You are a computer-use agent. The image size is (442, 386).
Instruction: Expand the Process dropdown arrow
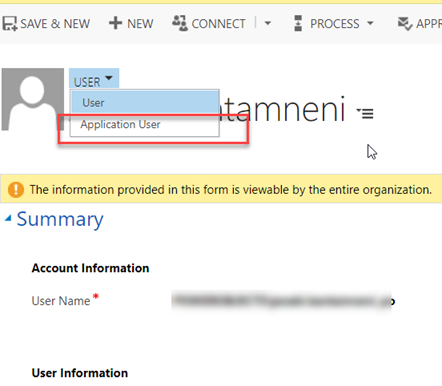coord(370,24)
